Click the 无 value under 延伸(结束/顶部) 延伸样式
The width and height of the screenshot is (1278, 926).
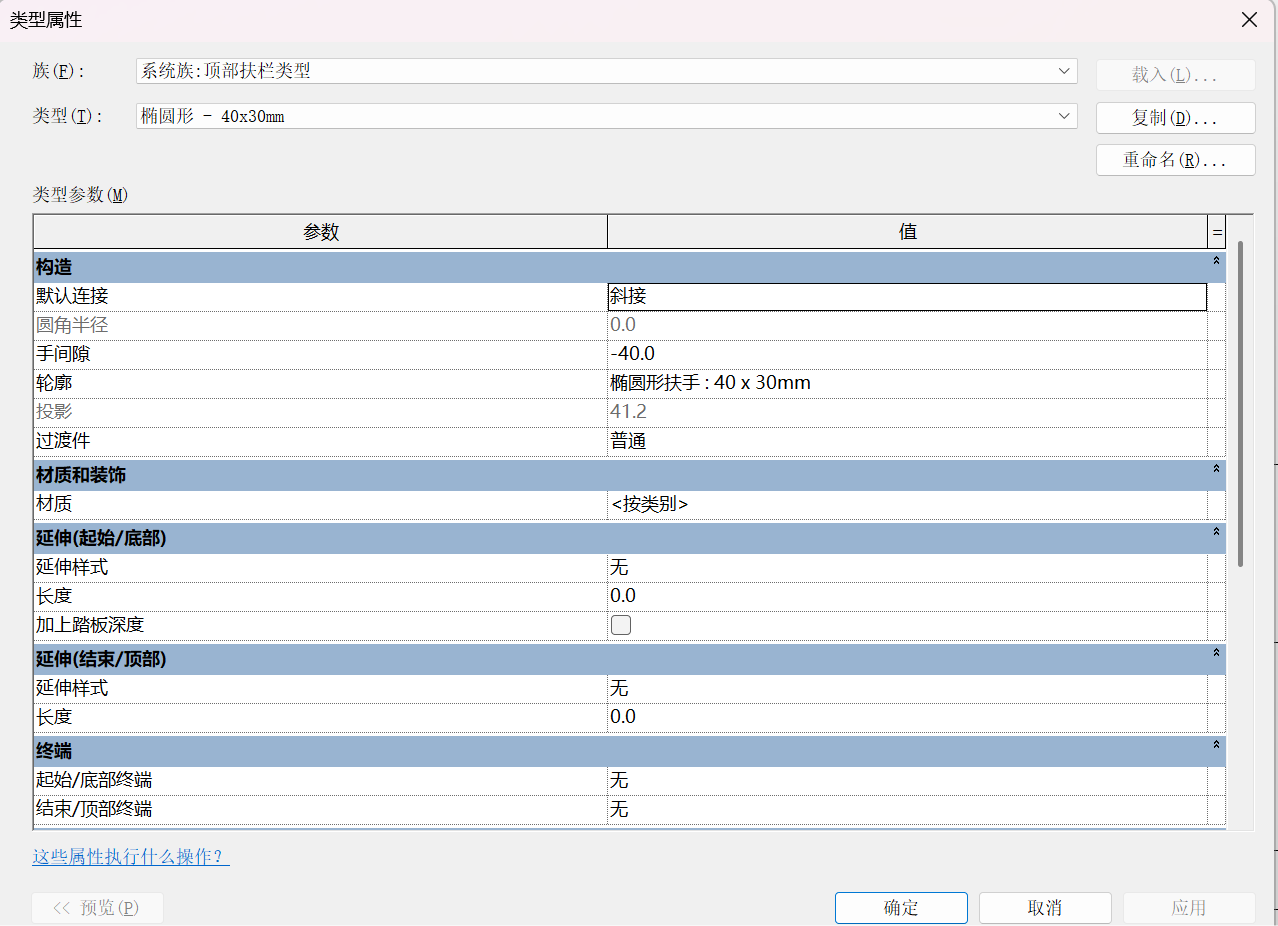907,689
